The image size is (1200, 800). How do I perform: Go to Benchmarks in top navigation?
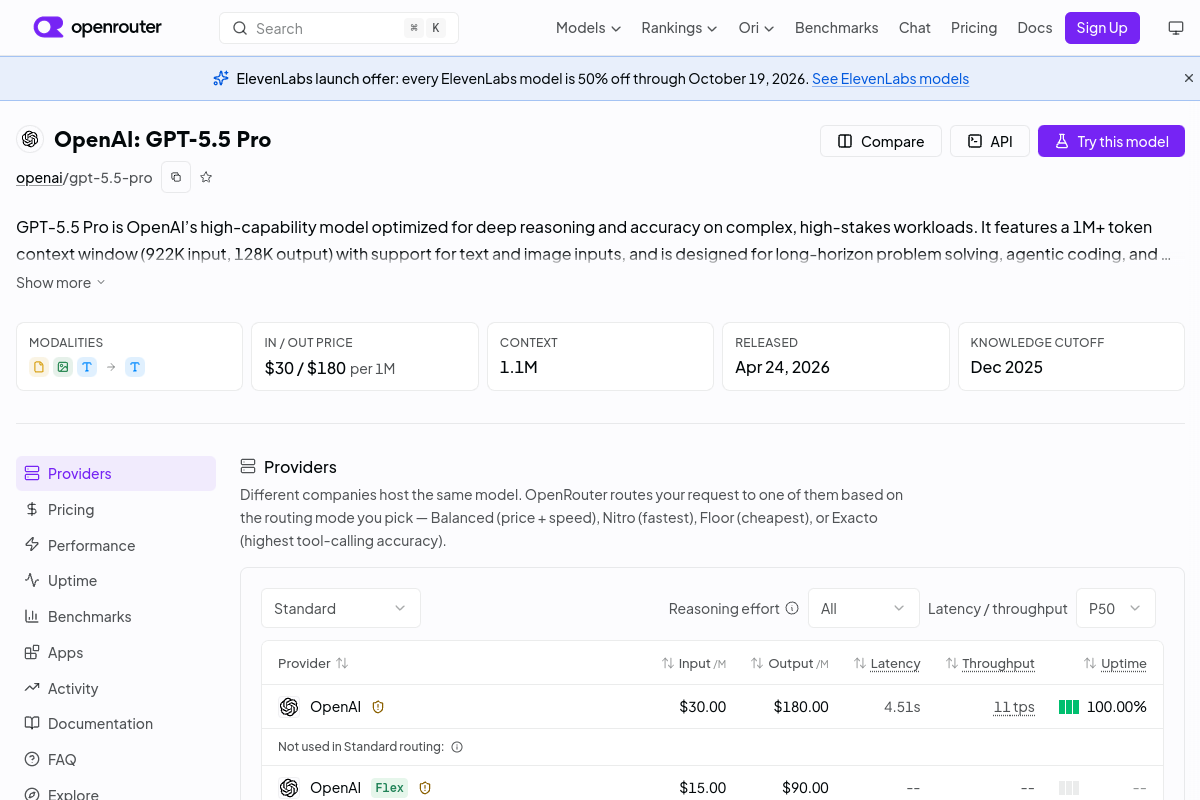pyautogui.click(x=836, y=28)
